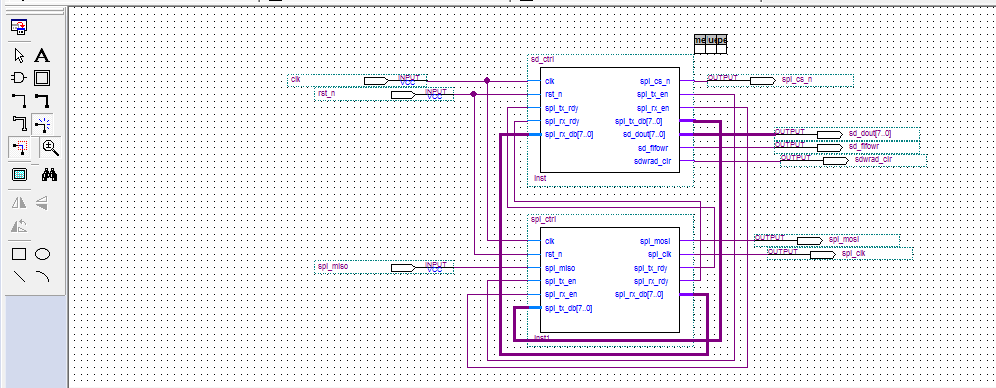Select the thin Orthogonal Node tool
Image resolution: width=996 pixels, height=388 pixels.
(19, 100)
